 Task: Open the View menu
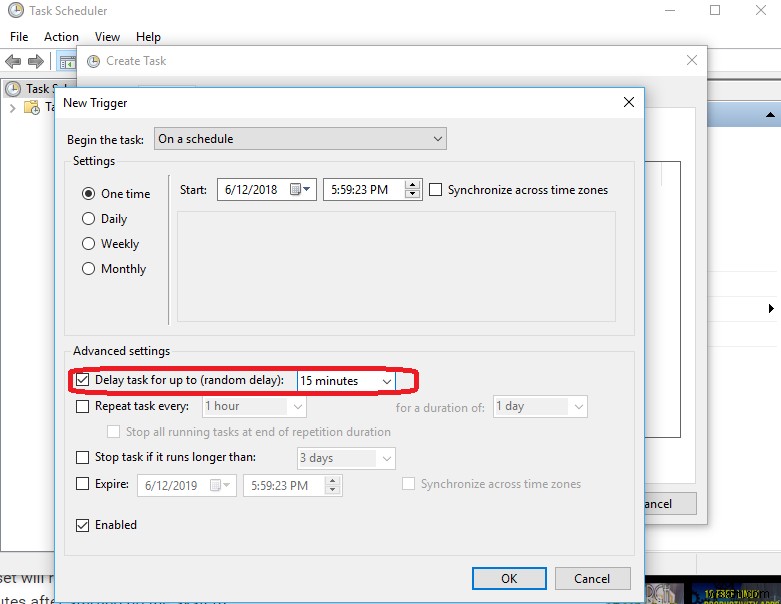tap(107, 37)
